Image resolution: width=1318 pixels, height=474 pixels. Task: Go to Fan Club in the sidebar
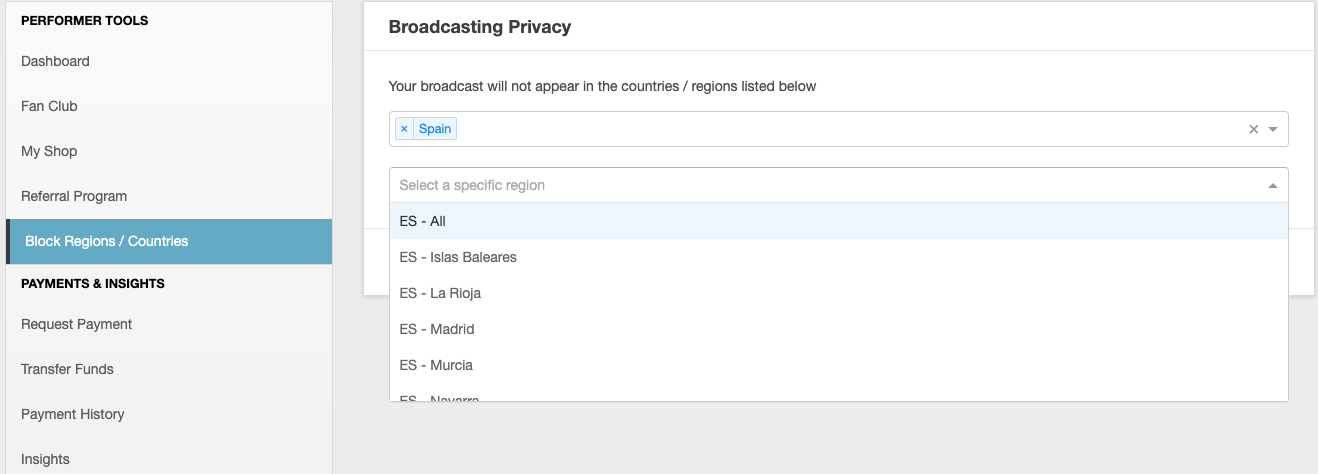(50, 106)
